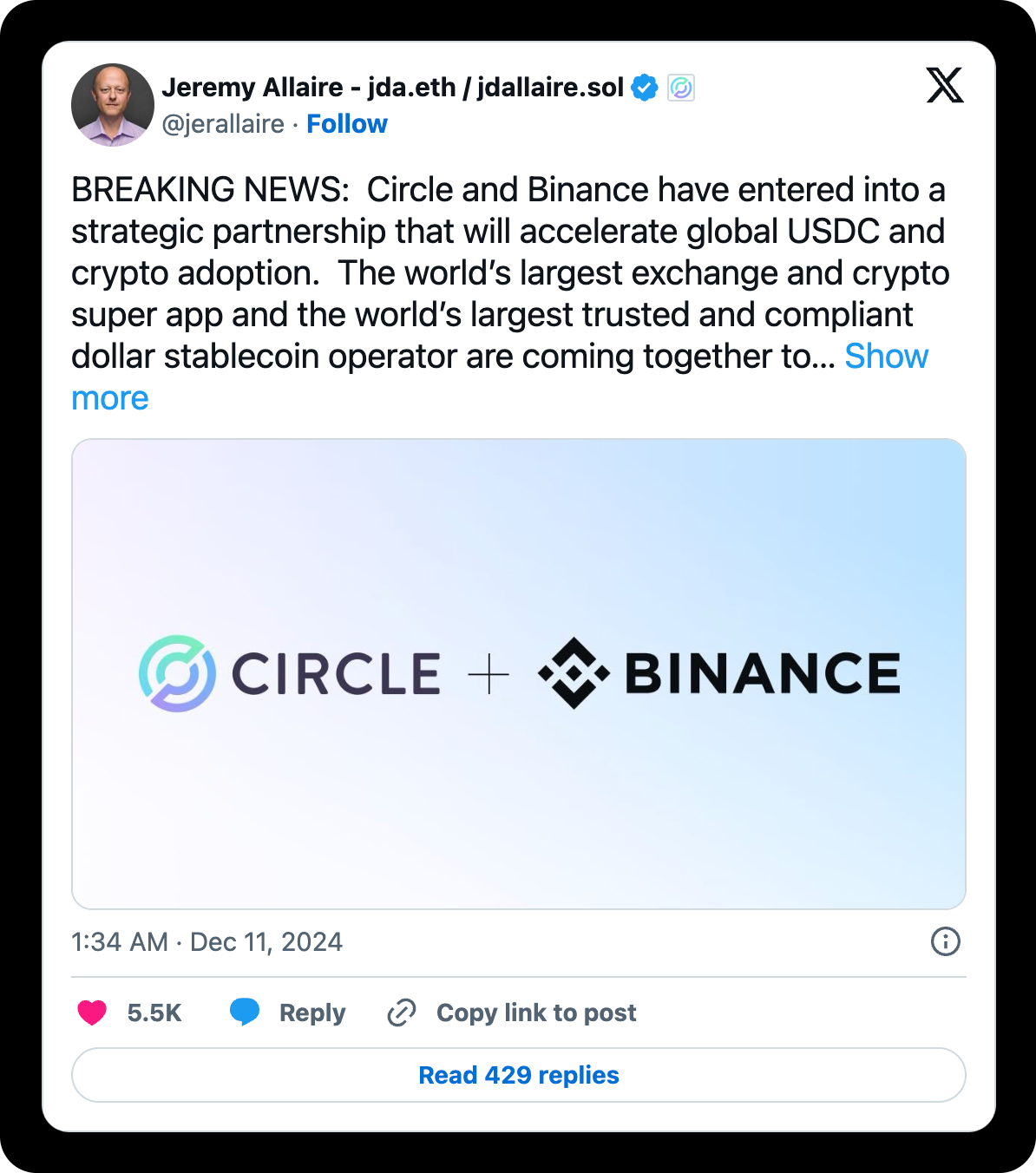This screenshot has width=1036, height=1173.
Task: Open the X logo link
Action: [x=944, y=86]
